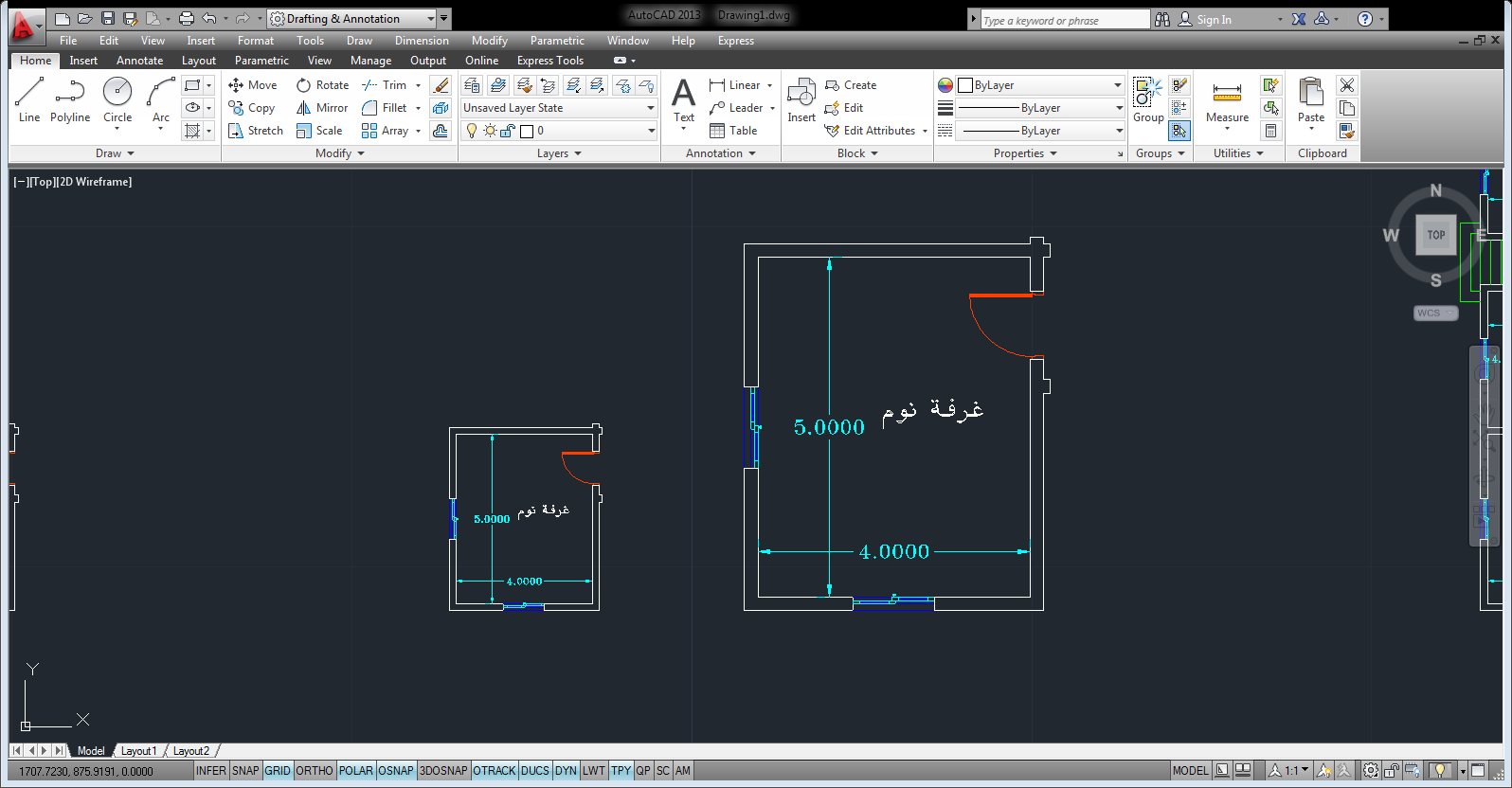Click the Trim button
Image resolution: width=1512 pixels, height=788 pixels.
[x=385, y=85]
